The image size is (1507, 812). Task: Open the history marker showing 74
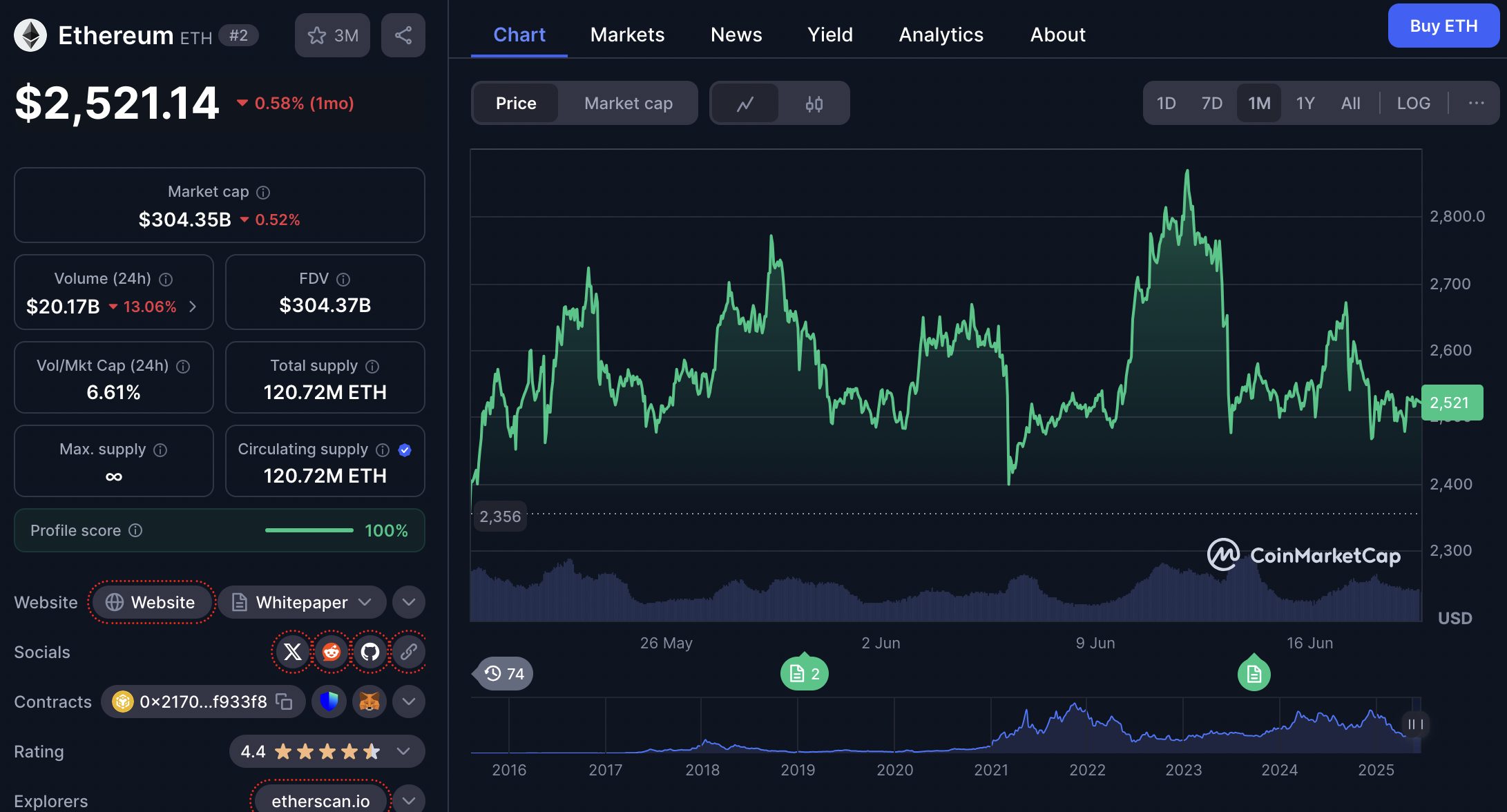[503, 673]
